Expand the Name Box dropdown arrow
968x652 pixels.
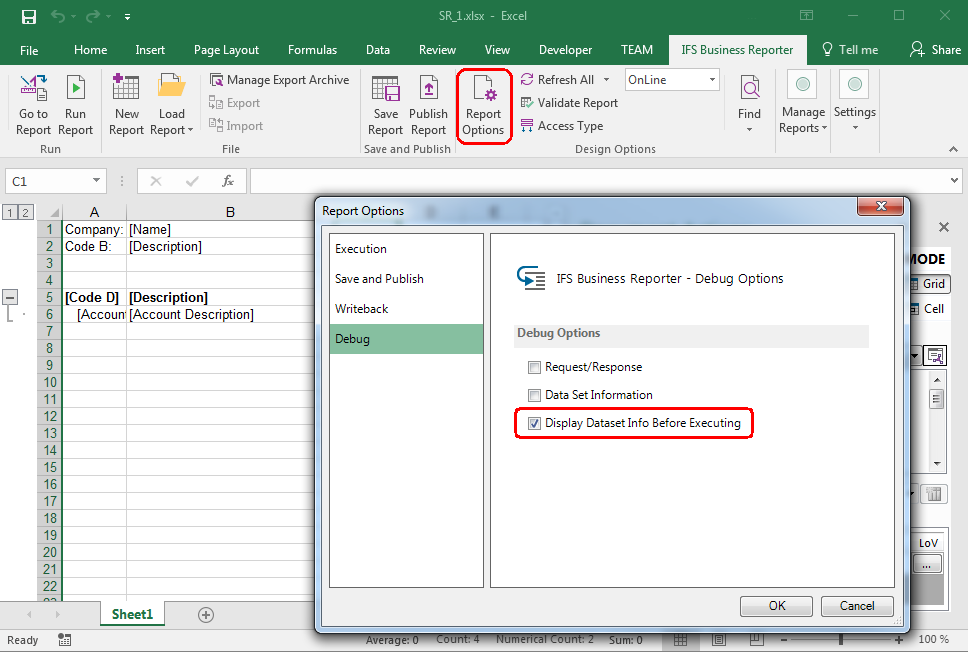pyautogui.click(x=96, y=180)
